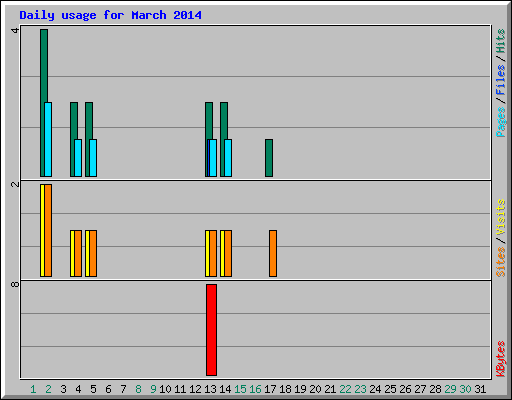
Task: Click the day 26 axis label
Action: point(405,389)
